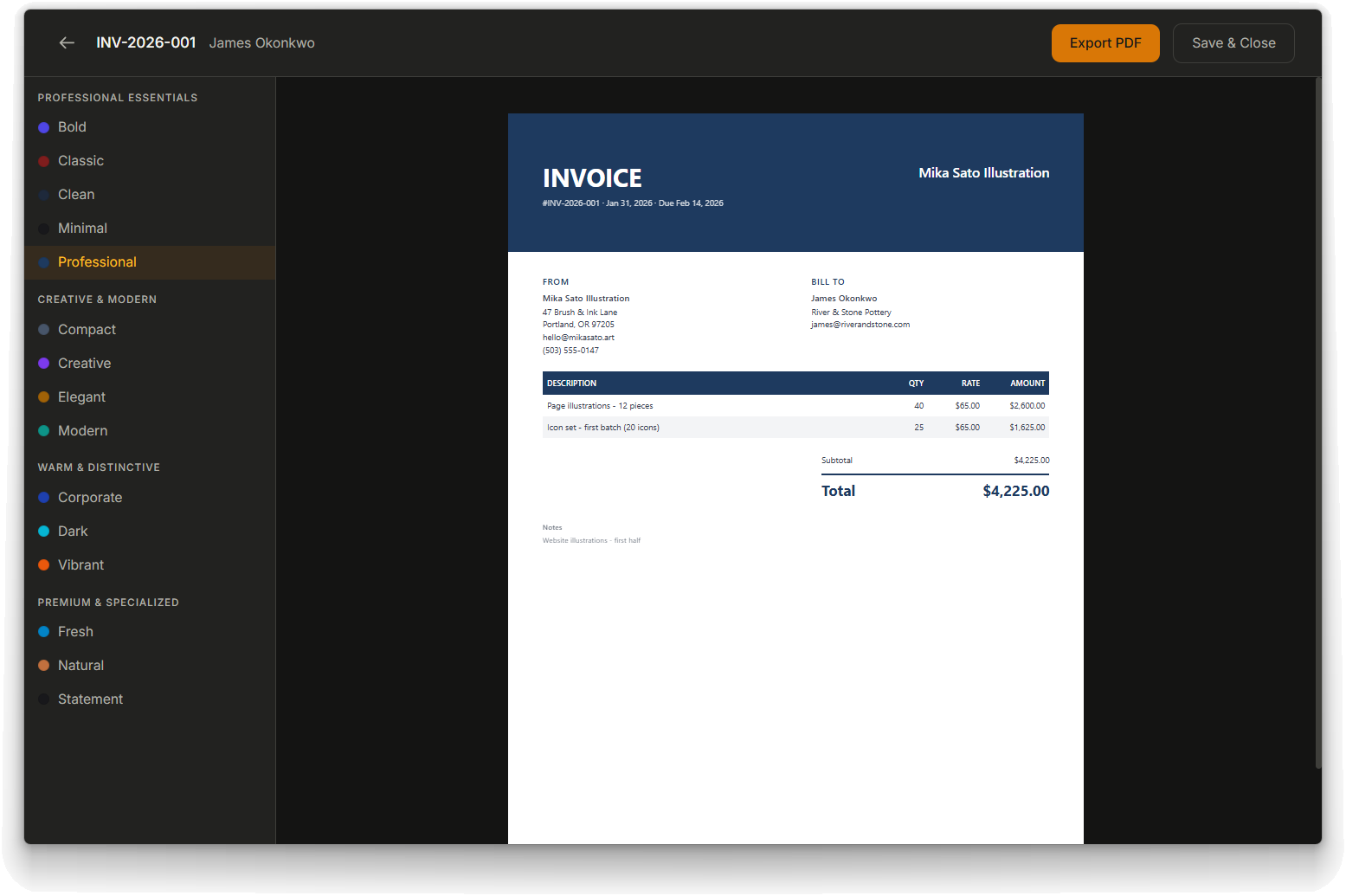1346x896 pixels.
Task: Apply the Natural template
Action: point(81,666)
